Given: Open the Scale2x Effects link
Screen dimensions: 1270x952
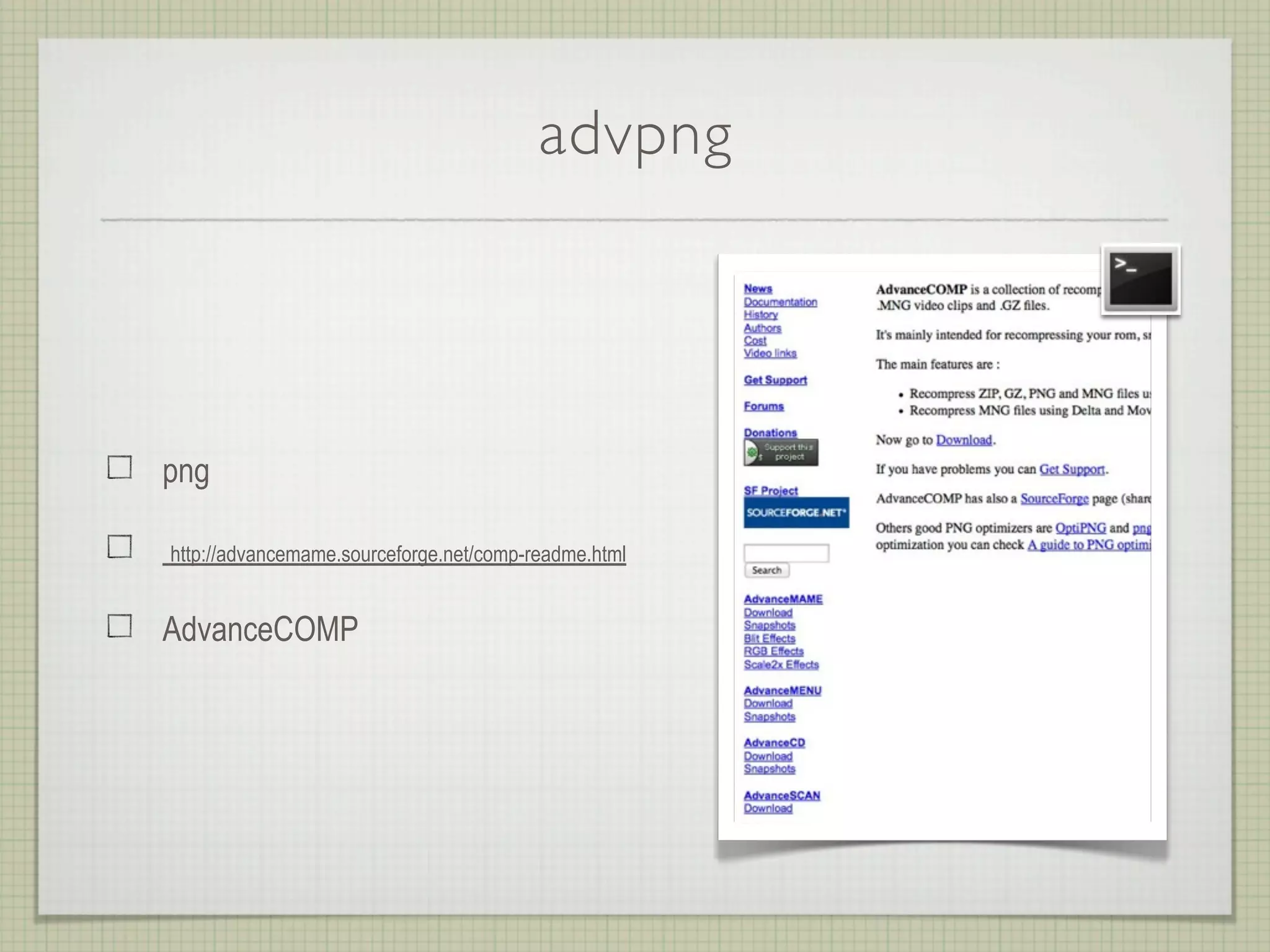Looking at the screenshot, I should (781, 664).
